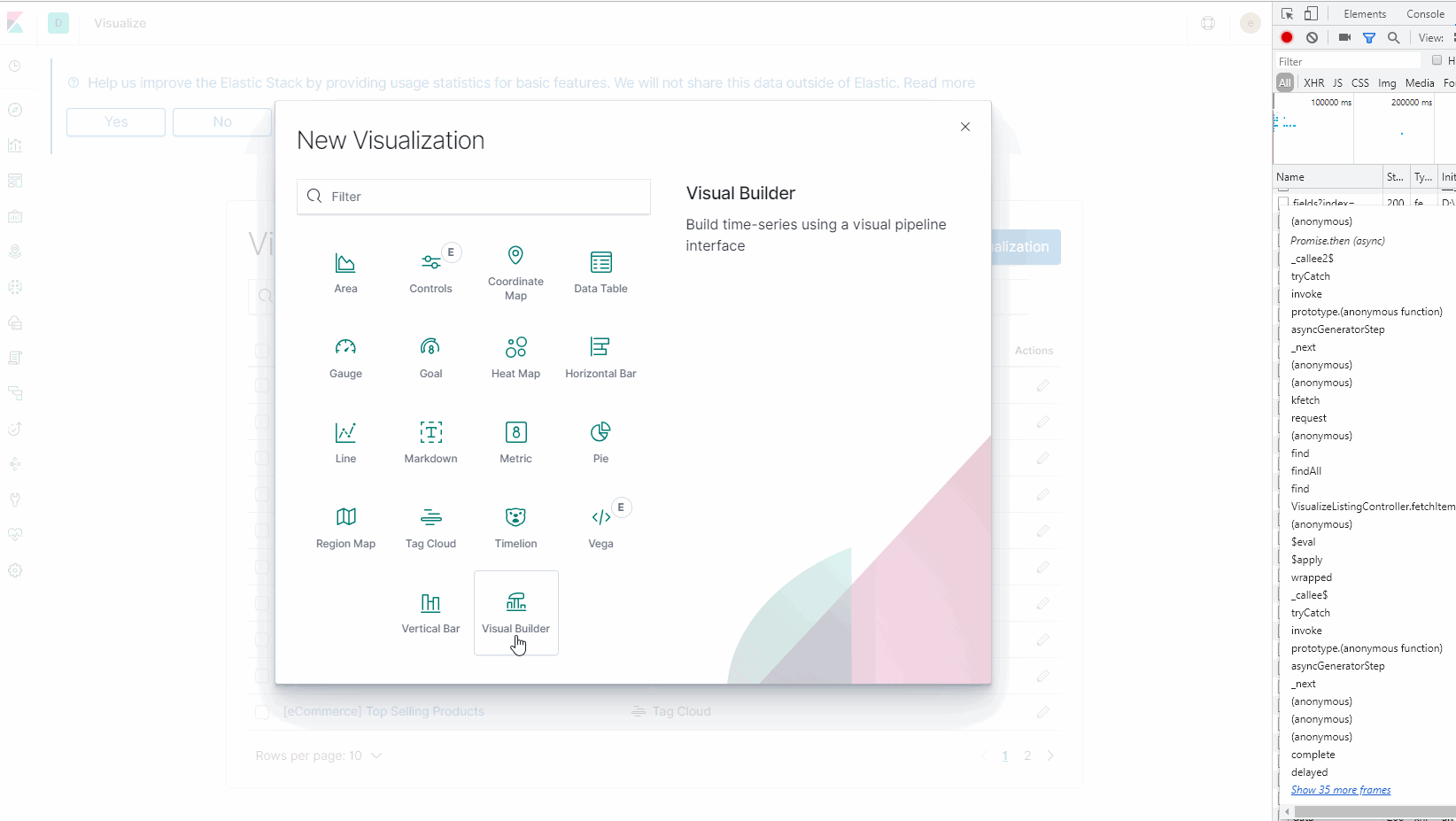Choose the Vertical Bar visualization
1456x821 pixels.
click(x=430, y=613)
